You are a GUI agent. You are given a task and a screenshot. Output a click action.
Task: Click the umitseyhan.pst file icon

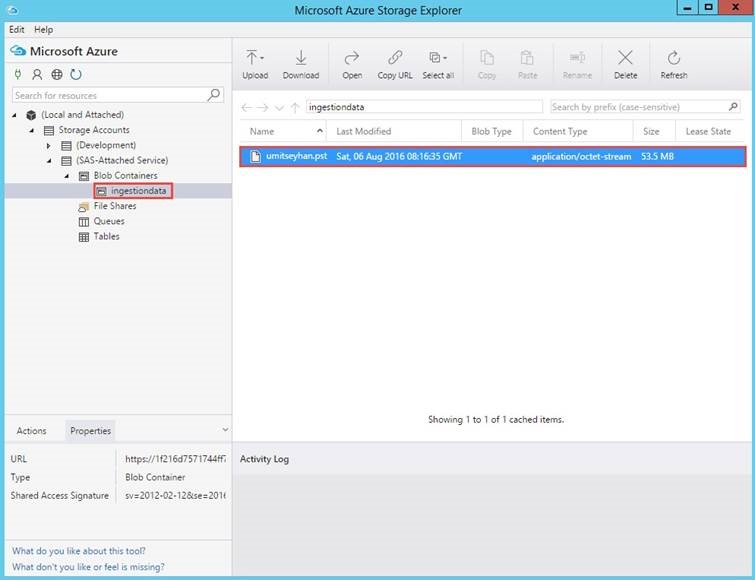(256, 156)
